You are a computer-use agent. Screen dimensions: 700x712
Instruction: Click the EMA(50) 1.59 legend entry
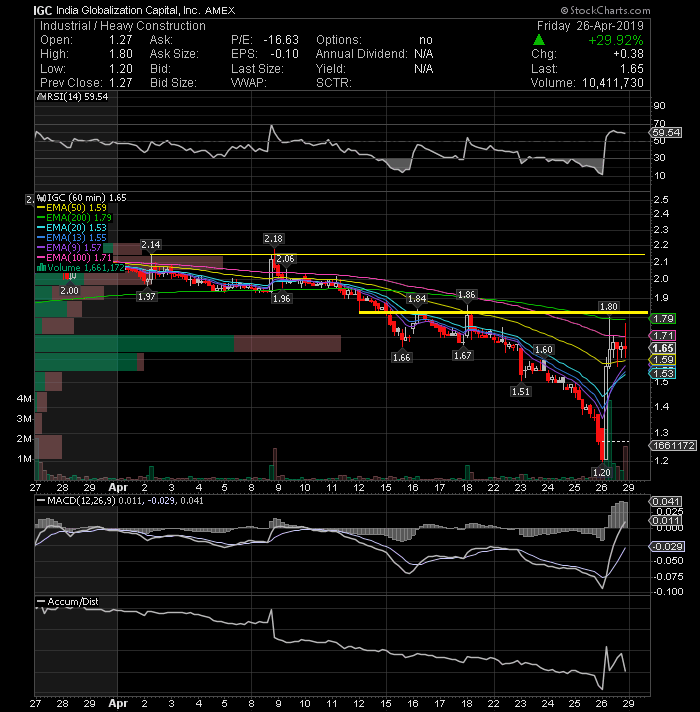[73, 208]
